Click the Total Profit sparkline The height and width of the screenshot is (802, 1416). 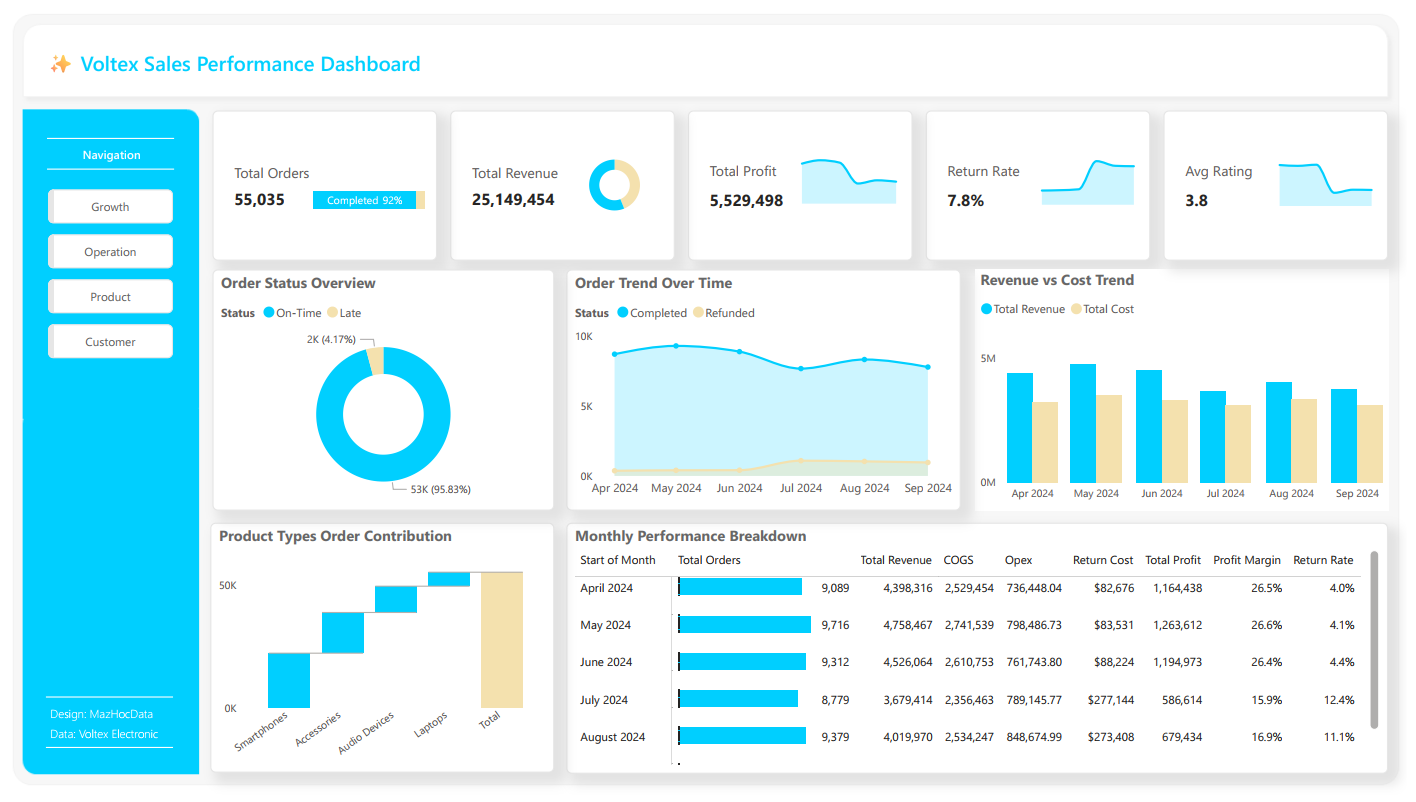(849, 181)
